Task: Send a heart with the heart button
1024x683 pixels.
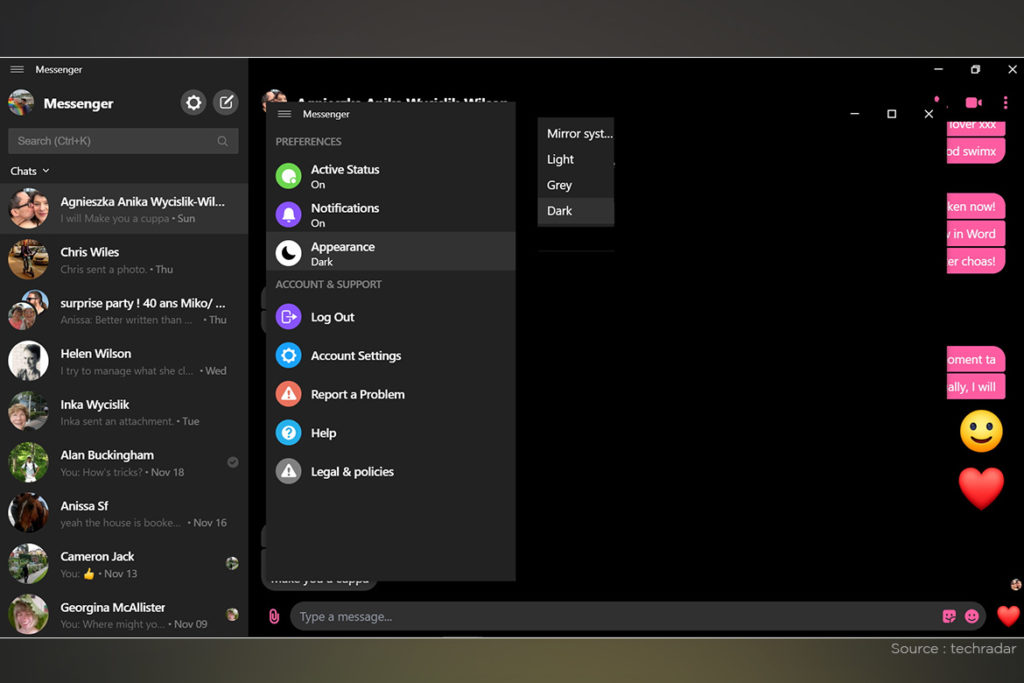Action: [x=1008, y=616]
